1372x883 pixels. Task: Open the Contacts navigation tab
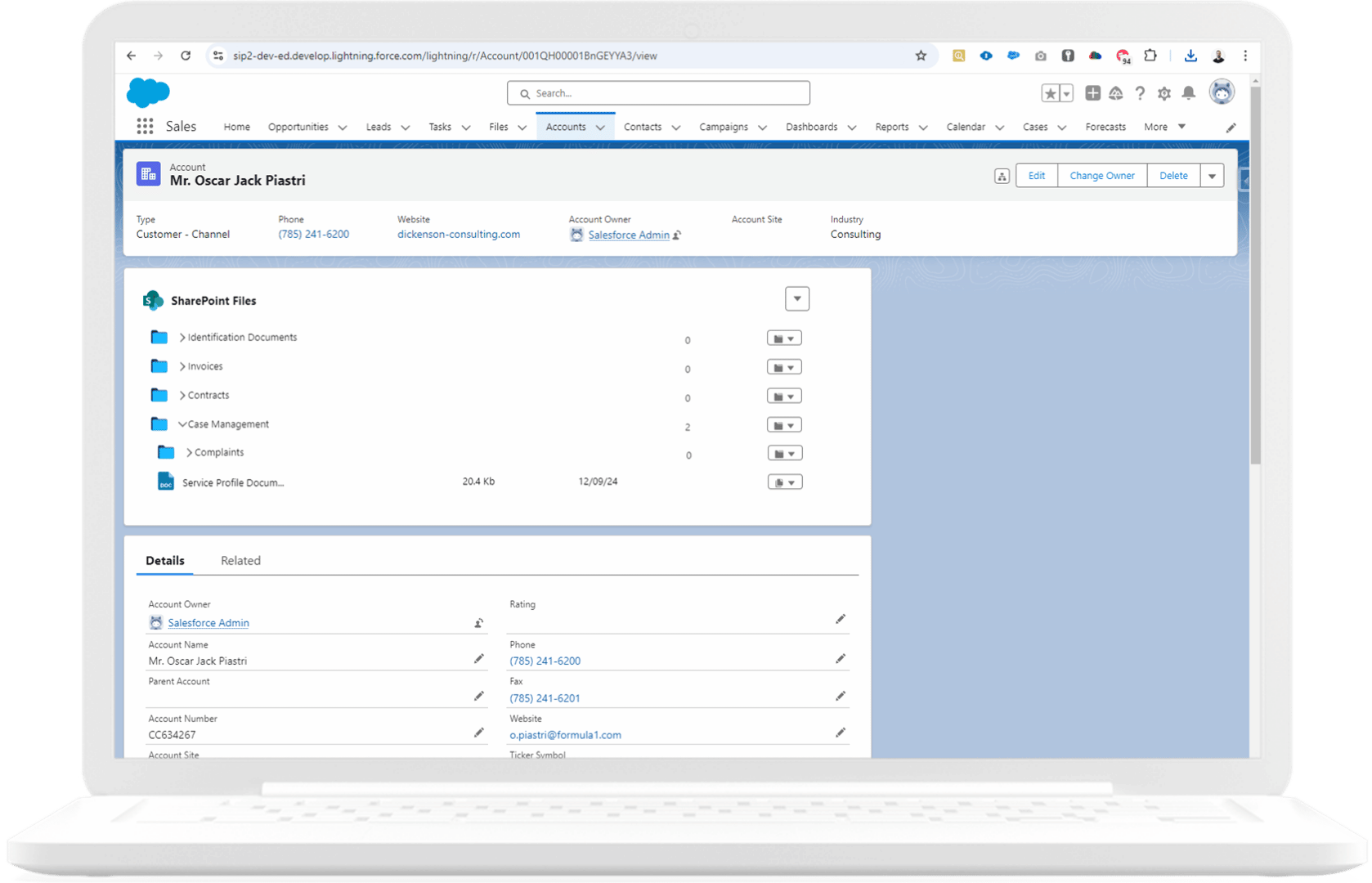tap(642, 128)
